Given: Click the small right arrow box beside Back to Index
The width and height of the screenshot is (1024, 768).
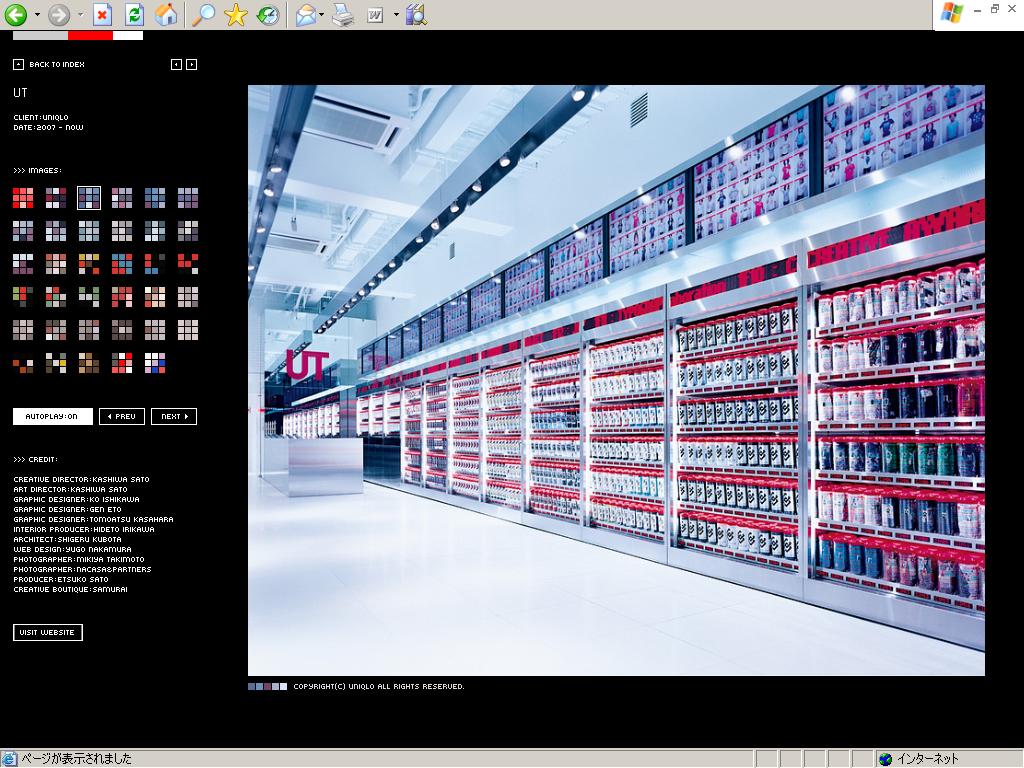Looking at the screenshot, I should click(x=191, y=65).
